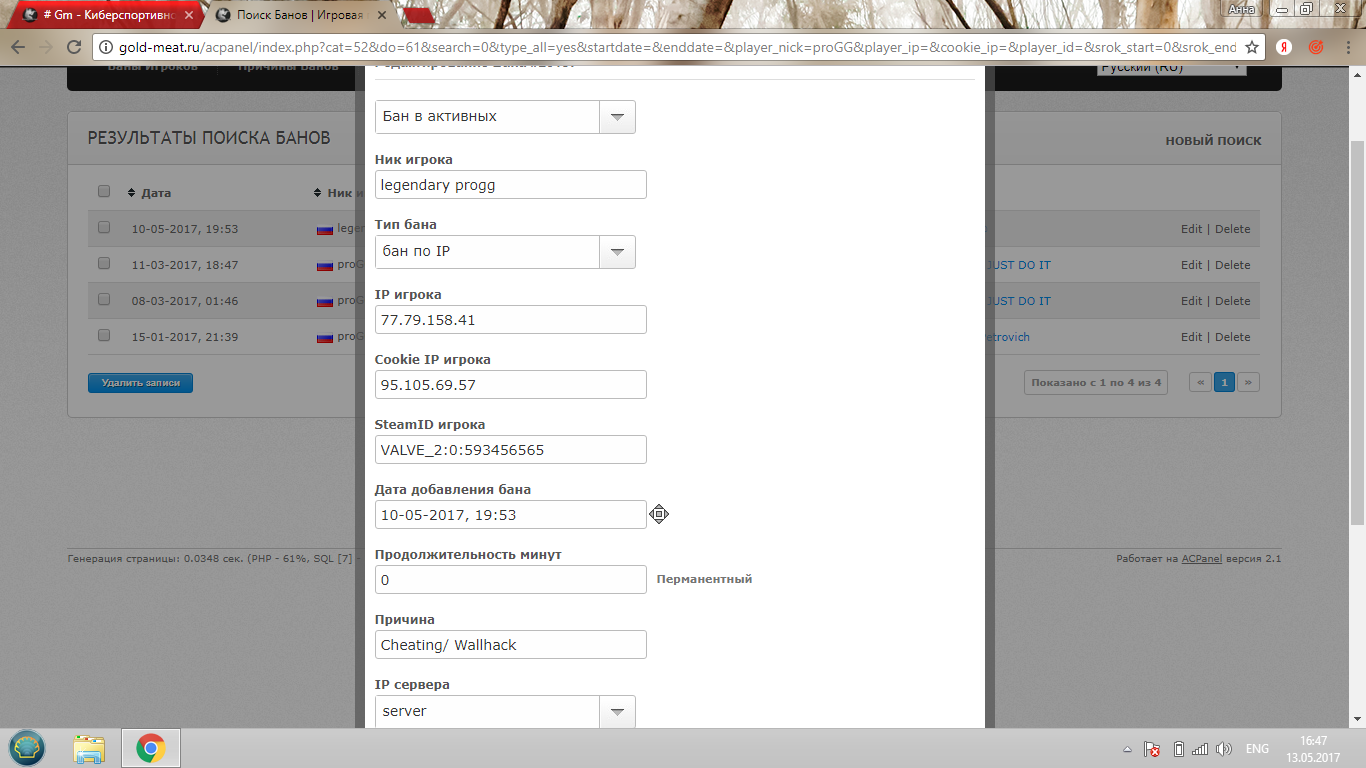Click the 'Дата добавления бана' field
Screen dimensions: 1366x768
click(x=511, y=515)
